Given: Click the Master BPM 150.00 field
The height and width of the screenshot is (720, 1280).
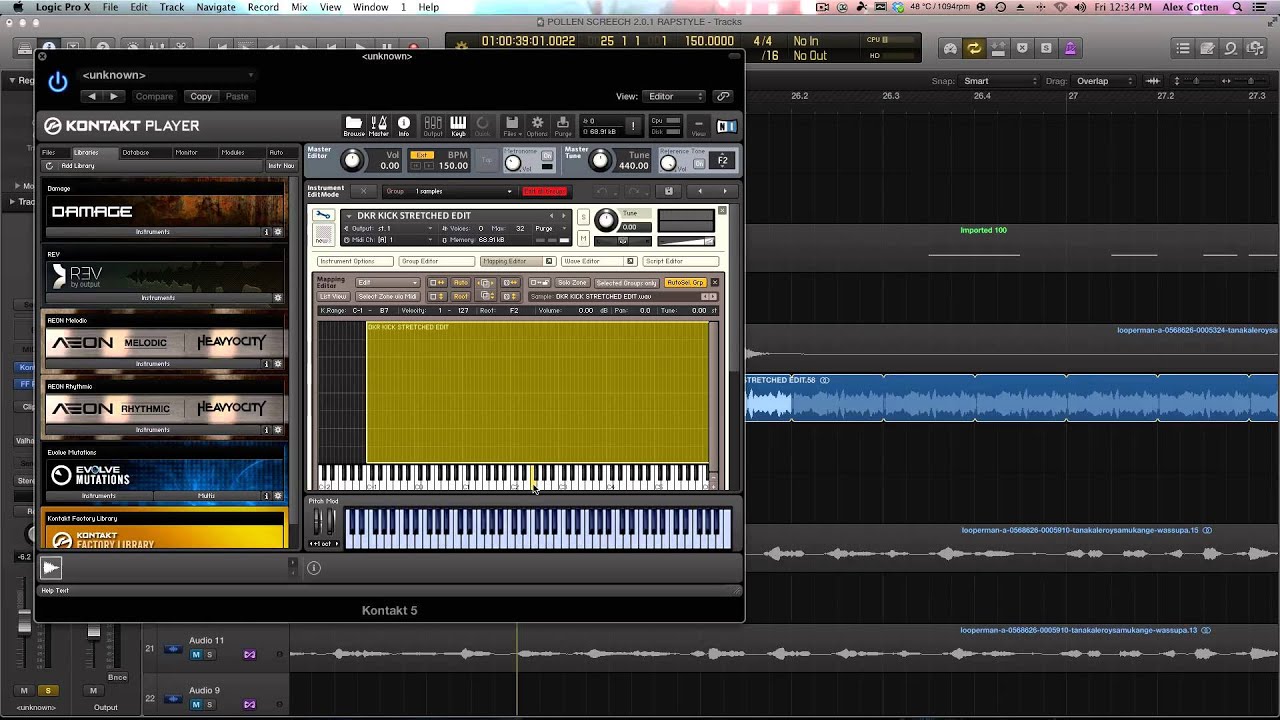Looking at the screenshot, I should pos(453,166).
